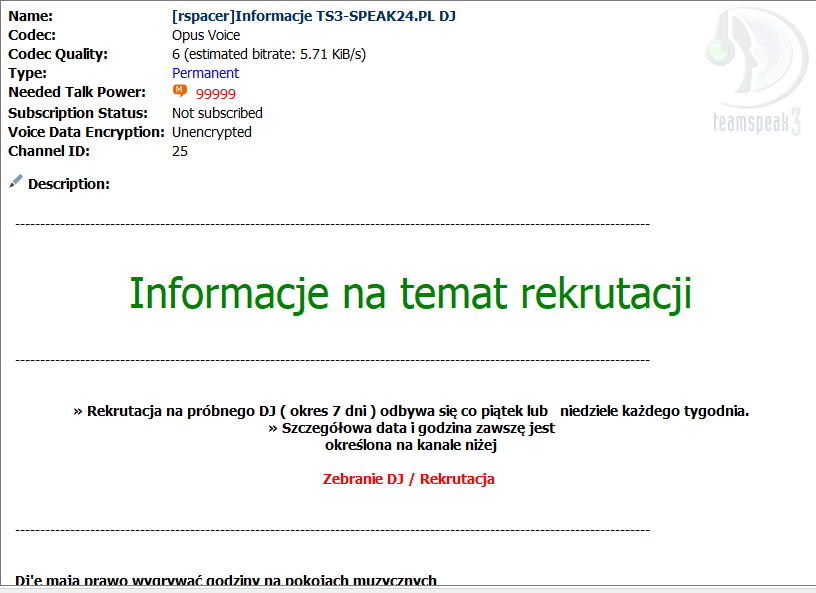Click the blue Permanent type value

205,73
